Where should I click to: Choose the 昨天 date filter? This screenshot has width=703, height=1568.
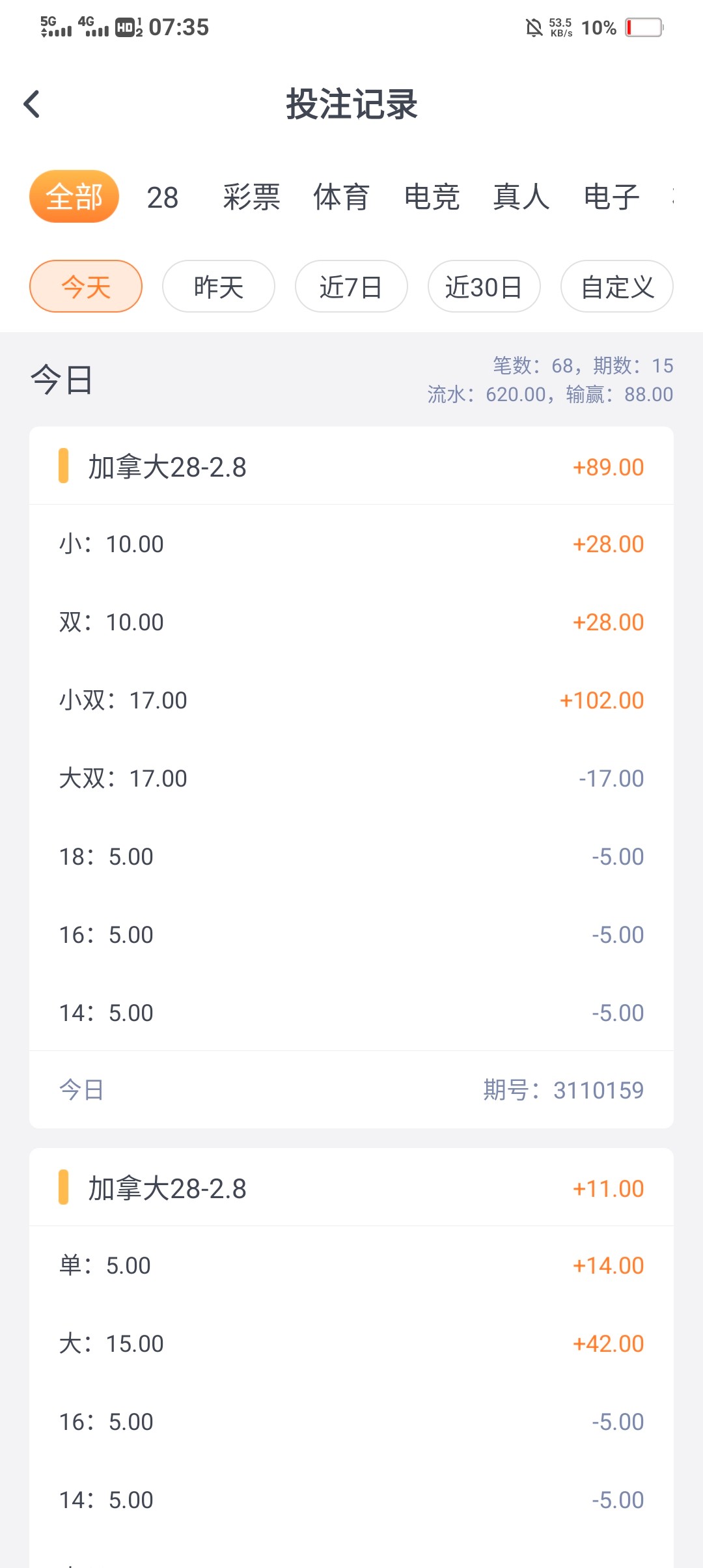(219, 287)
